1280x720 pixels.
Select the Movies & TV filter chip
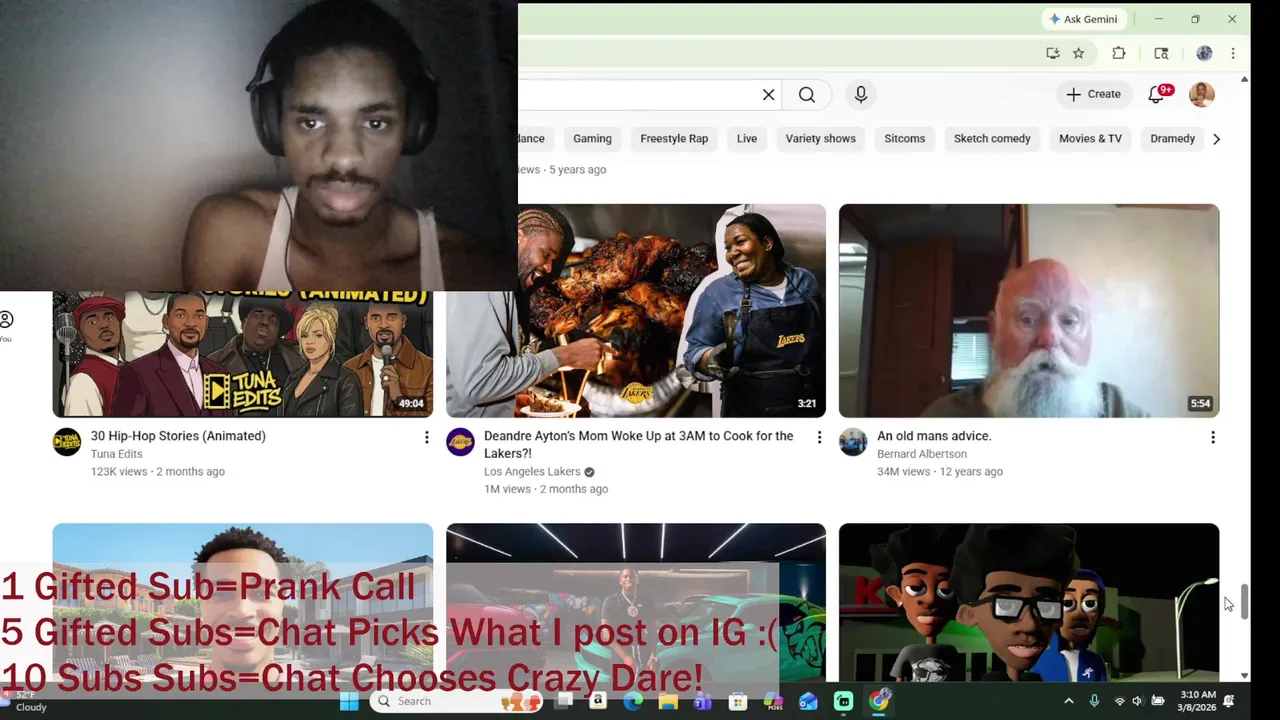[x=1090, y=139]
